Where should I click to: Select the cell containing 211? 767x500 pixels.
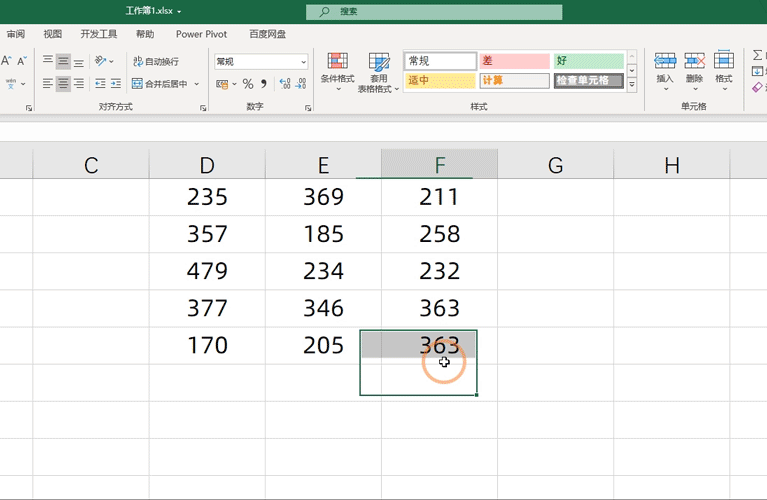pyautogui.click(x=440, y=197)
